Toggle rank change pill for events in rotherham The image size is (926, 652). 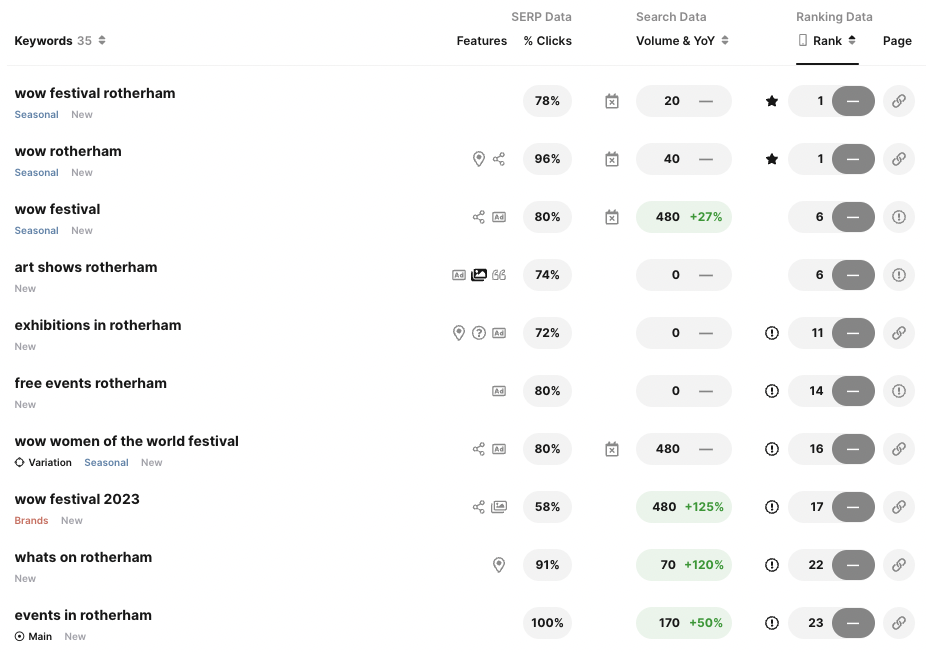(x=853, y=623)
